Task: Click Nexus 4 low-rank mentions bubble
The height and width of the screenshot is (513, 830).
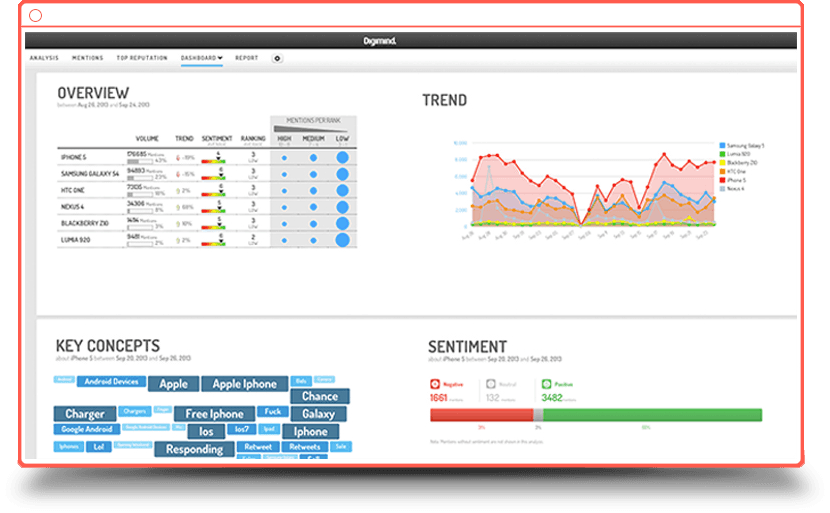Action: pos(342,207)
